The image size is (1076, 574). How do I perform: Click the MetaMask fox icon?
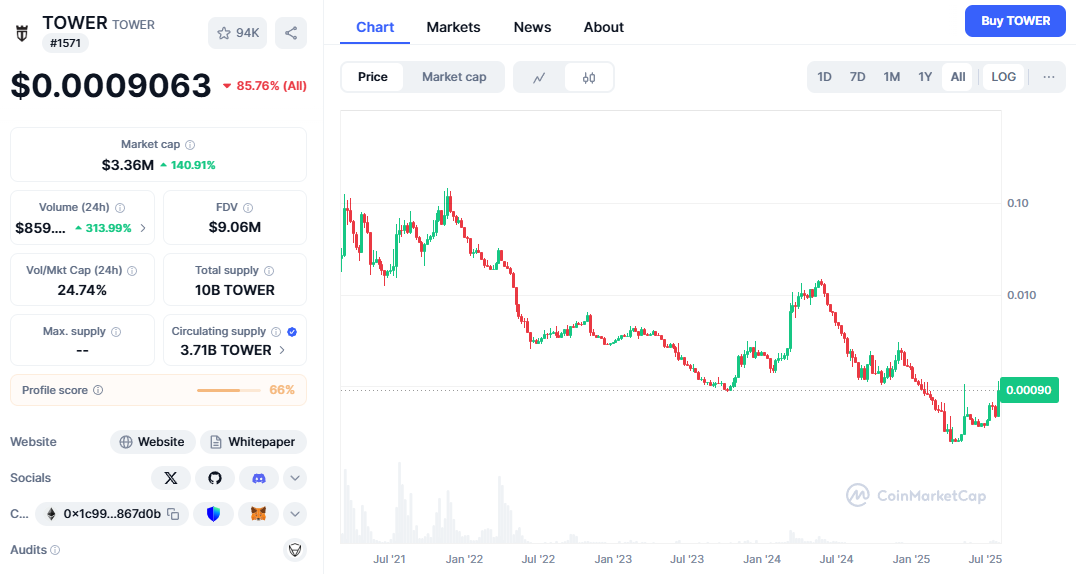pyautogui.click(x=257, y=514)
